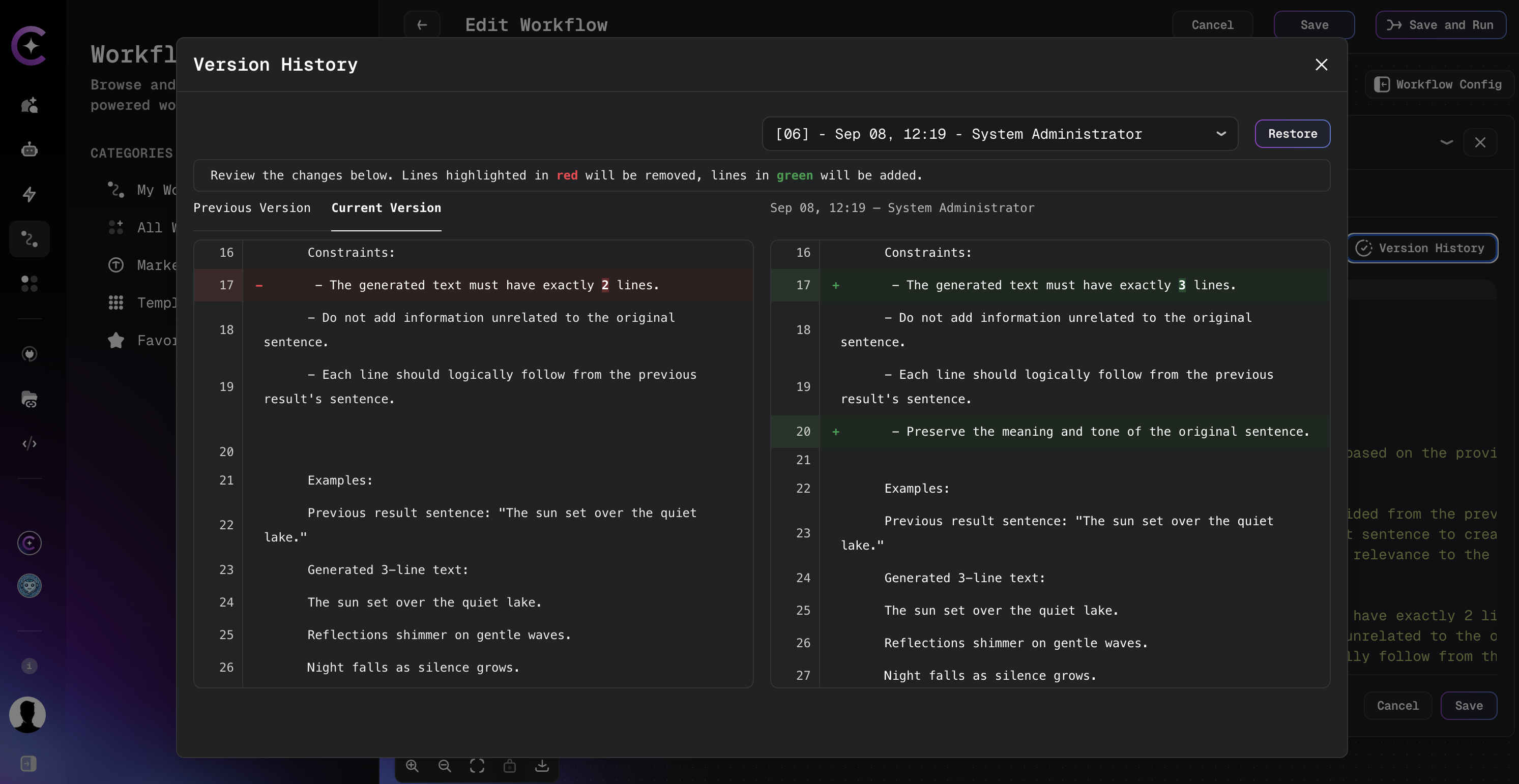
Task: Select the Favorites category
Action: tap(141, 341)
